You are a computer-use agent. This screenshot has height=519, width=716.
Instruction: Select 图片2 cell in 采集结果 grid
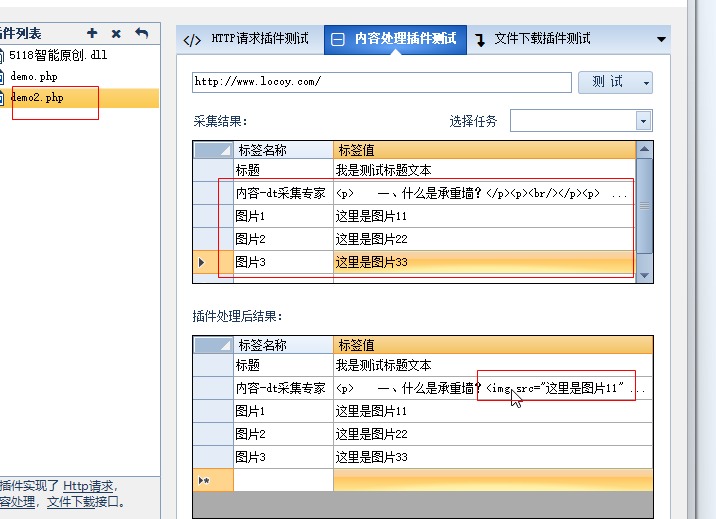[283, 239]
